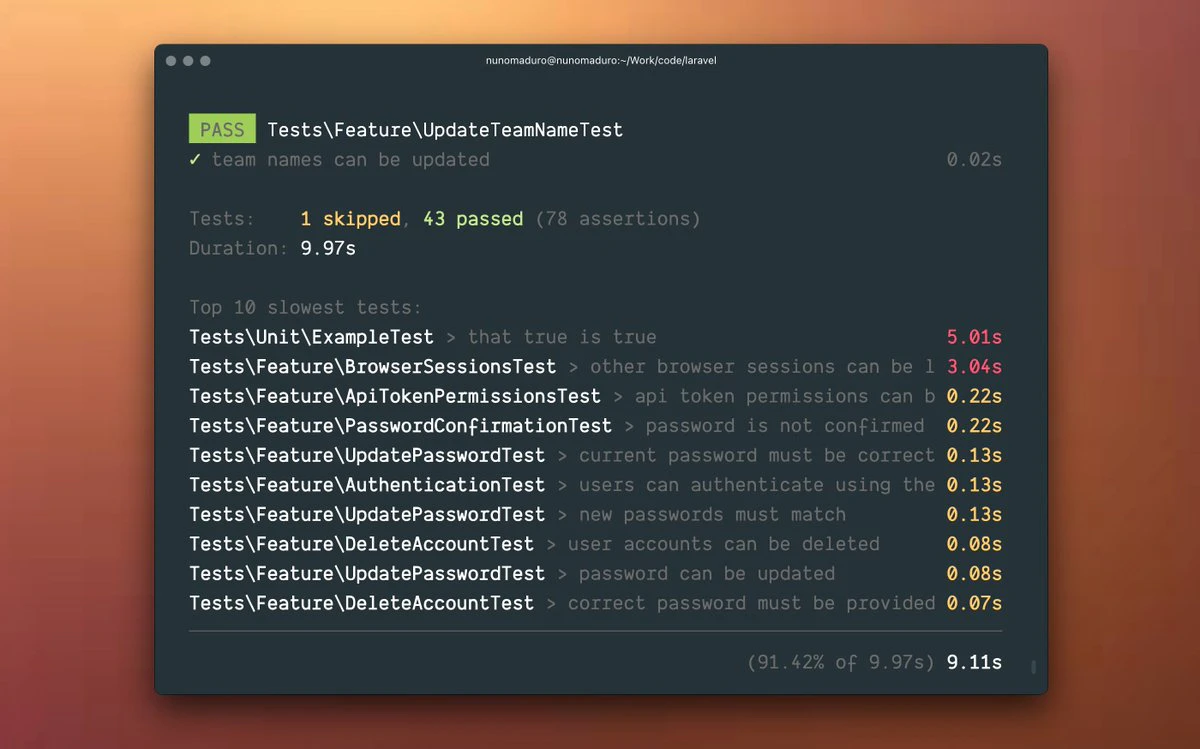Click 'new passwords must match' description
The width and height of the screenshot is (1200, 749).
712,514
